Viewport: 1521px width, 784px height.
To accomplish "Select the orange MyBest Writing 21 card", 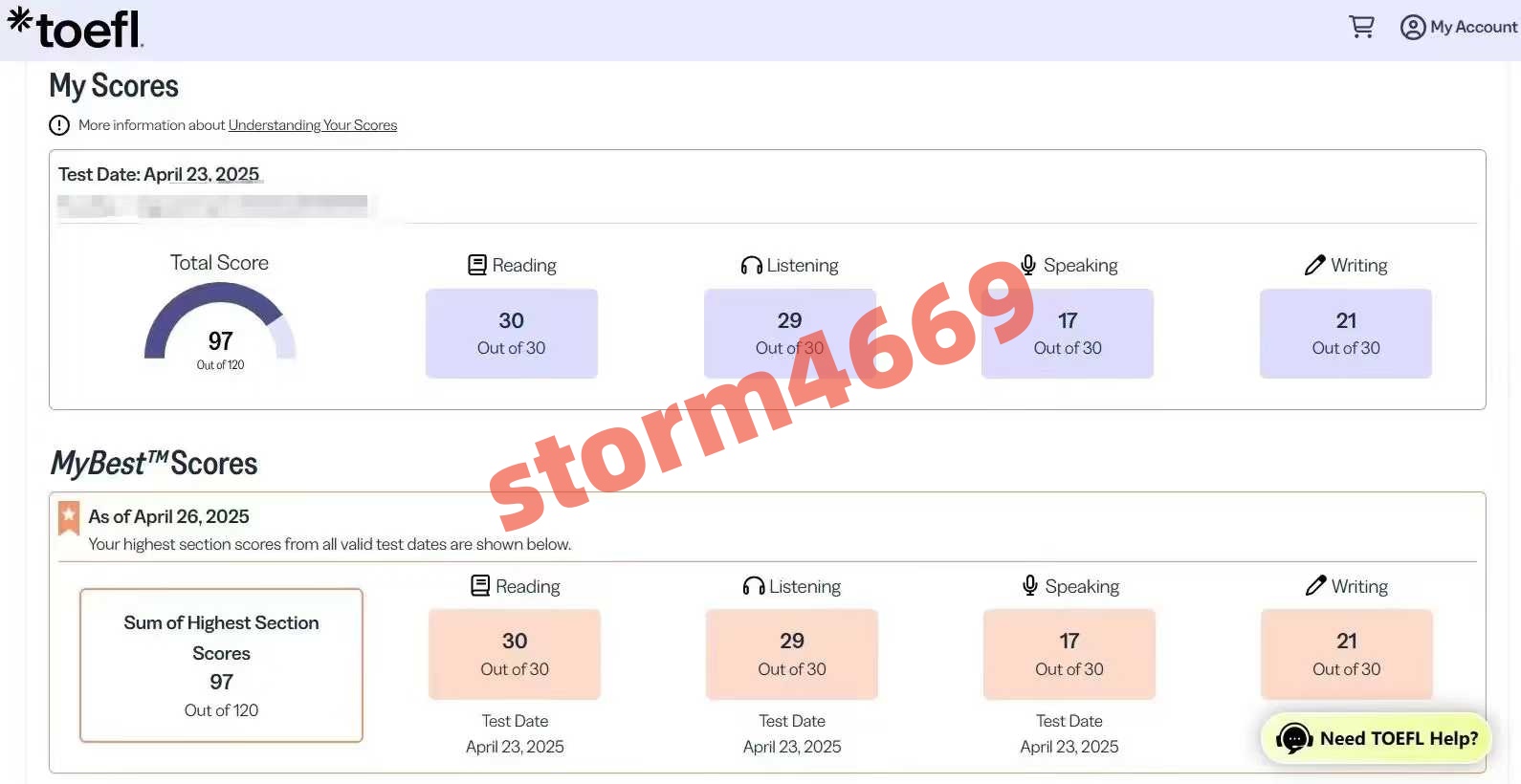I will [x=1347, y=654].
